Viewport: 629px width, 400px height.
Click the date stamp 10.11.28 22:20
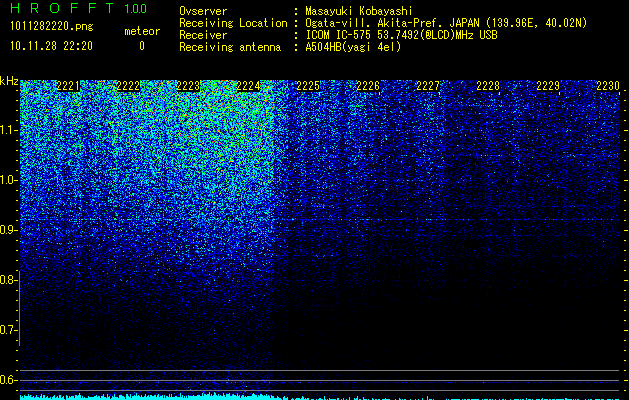pos(51,46)
